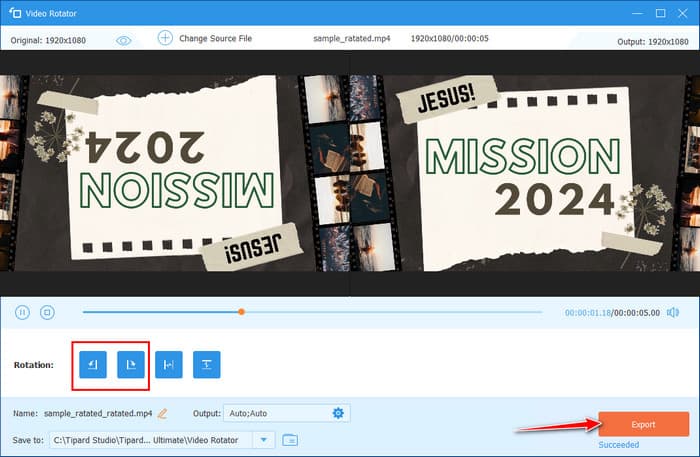The image size is (700, 457).
Task: Click the output video preview on the right
Action: click(x=525, y=173)
